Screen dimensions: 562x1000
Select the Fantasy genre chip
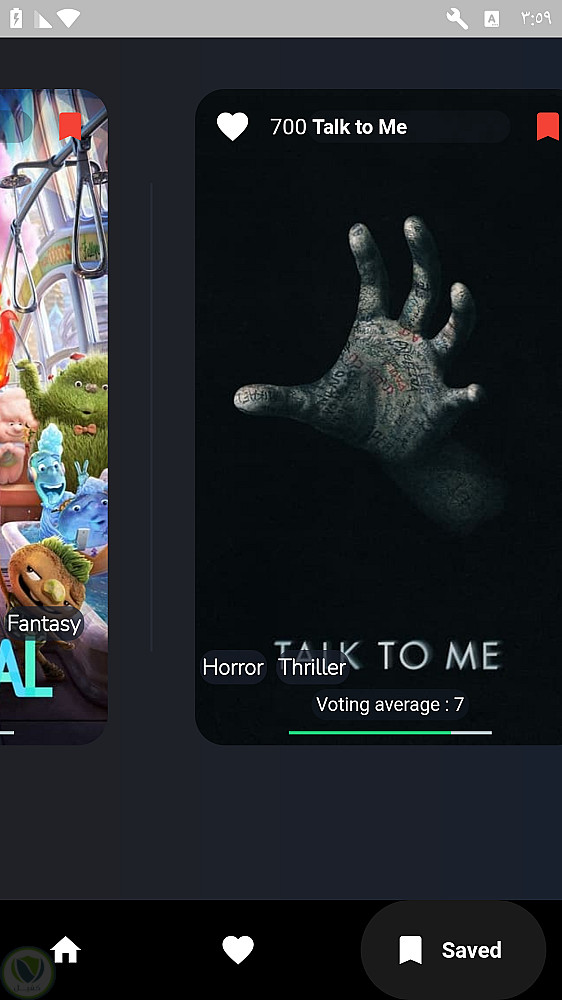point(44,623)
